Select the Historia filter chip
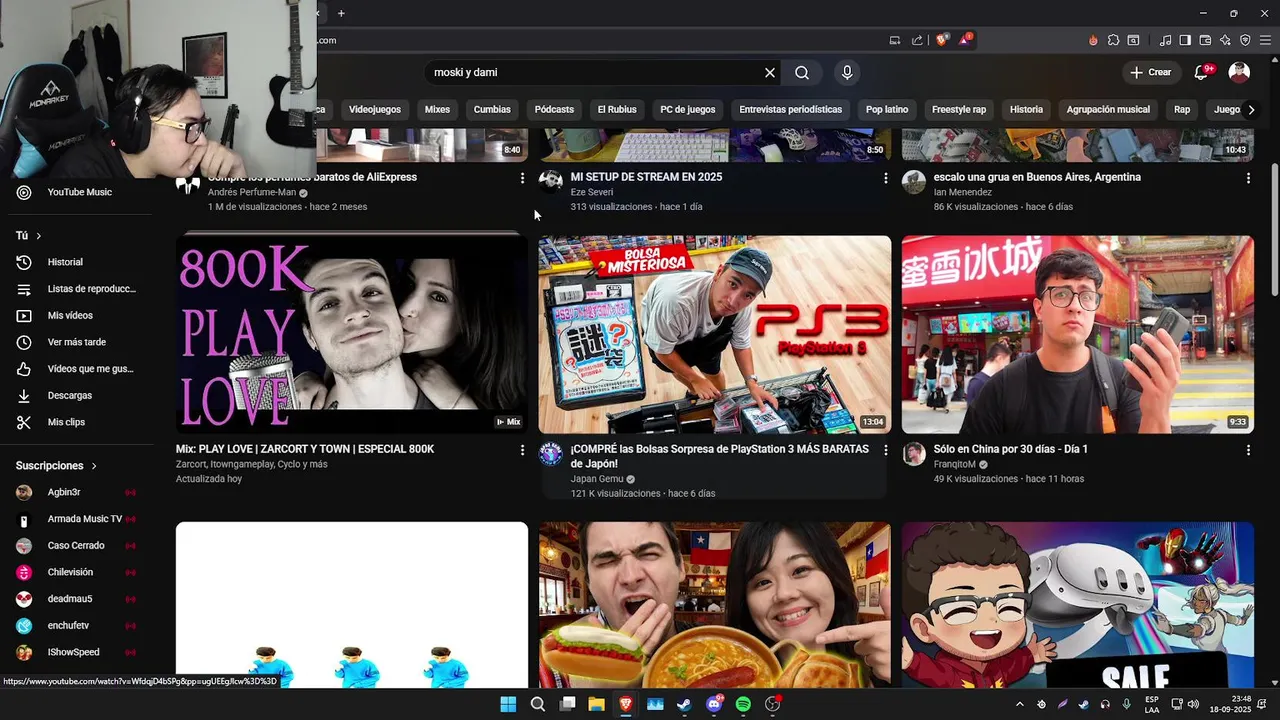Screen dimensions: 1280x720 pos(1026,109)
